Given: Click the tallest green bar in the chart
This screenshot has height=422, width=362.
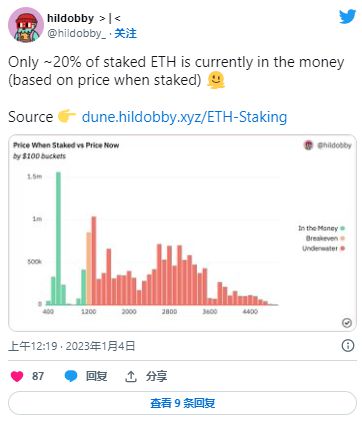Looking at the screenshot, I should [x=58, y=238].
